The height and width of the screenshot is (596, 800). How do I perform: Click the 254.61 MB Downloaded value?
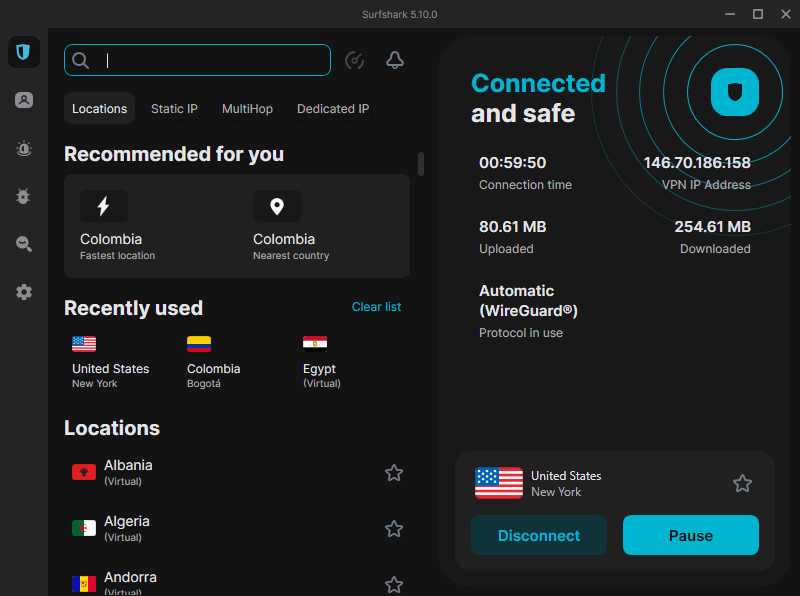coord(712,227)
